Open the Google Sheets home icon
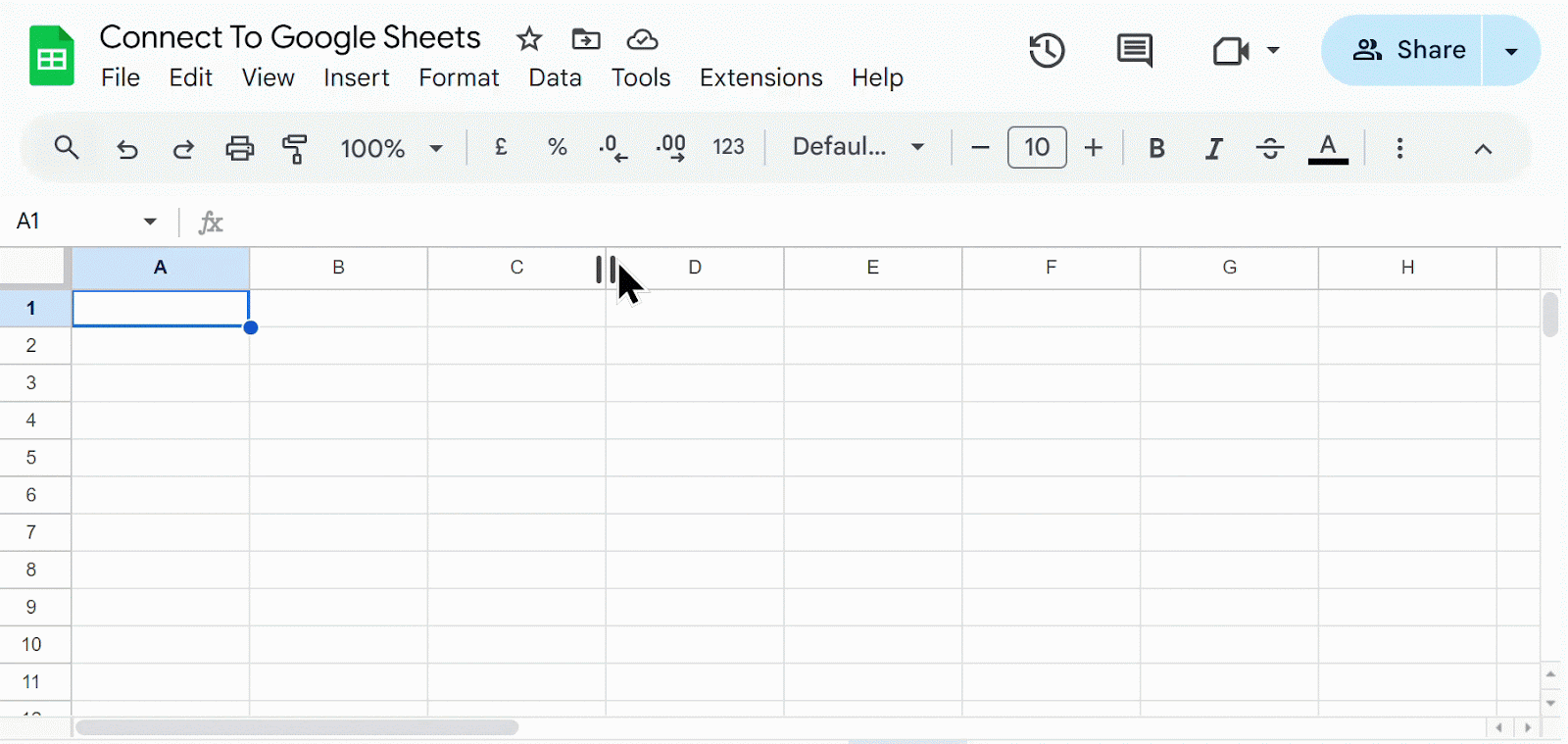 [51, 57]
